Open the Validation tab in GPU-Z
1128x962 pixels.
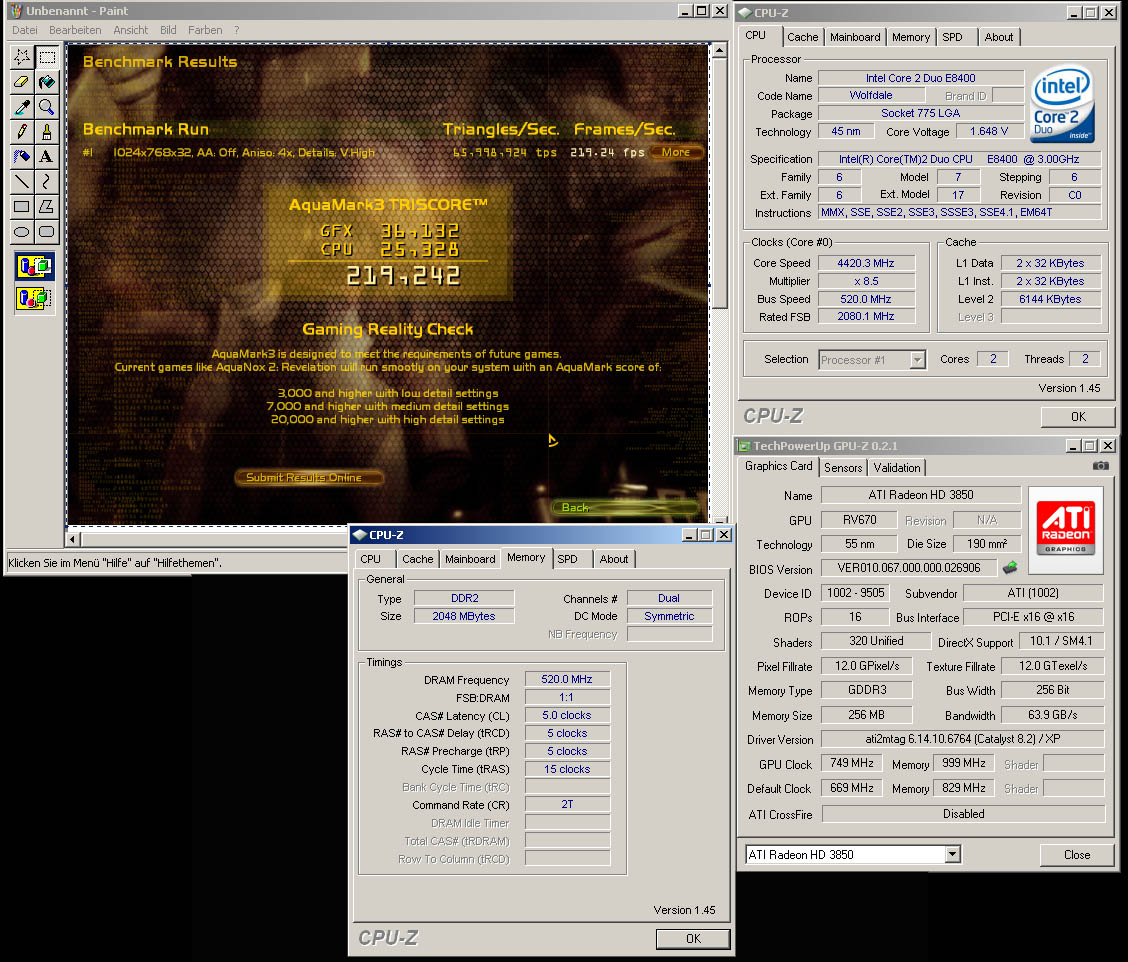(x=896, y=468)
